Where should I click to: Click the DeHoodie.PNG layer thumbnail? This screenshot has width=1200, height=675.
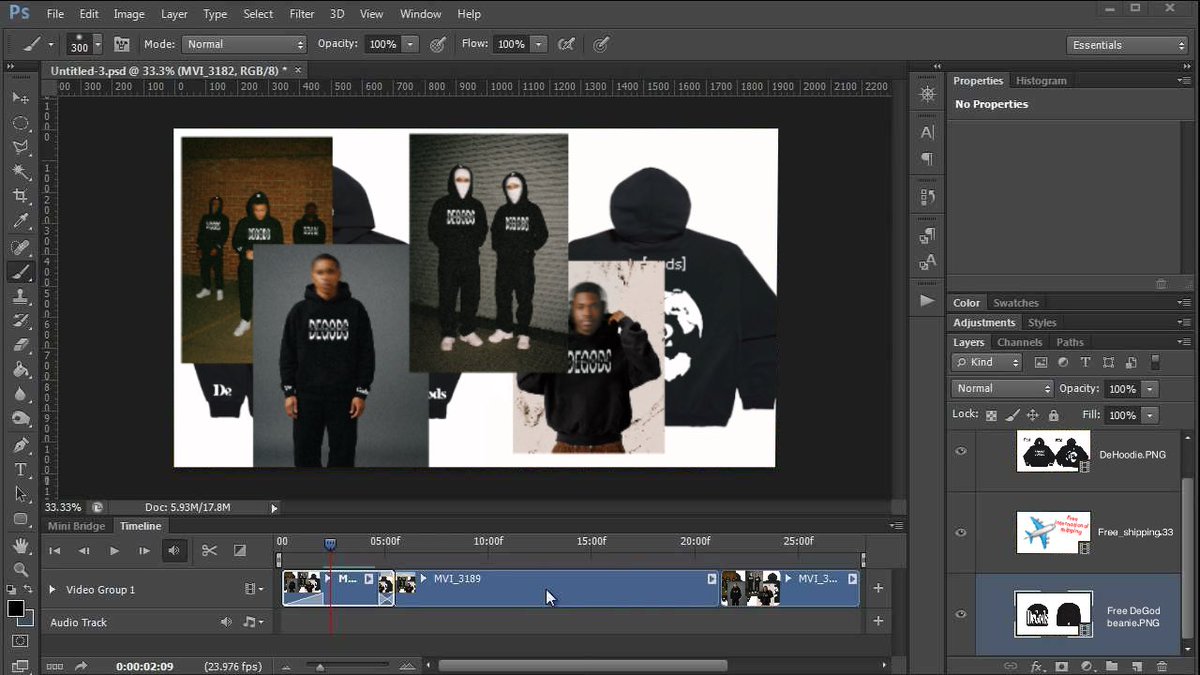click(1053, 451)
